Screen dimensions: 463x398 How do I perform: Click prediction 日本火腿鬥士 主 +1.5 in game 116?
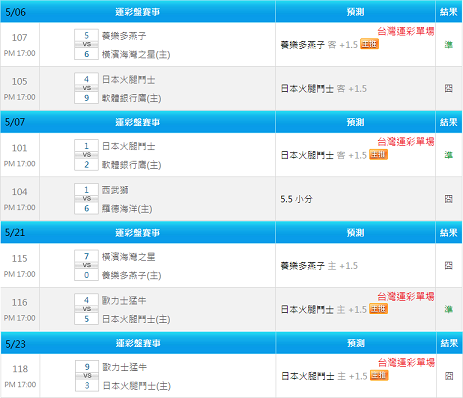324,309
